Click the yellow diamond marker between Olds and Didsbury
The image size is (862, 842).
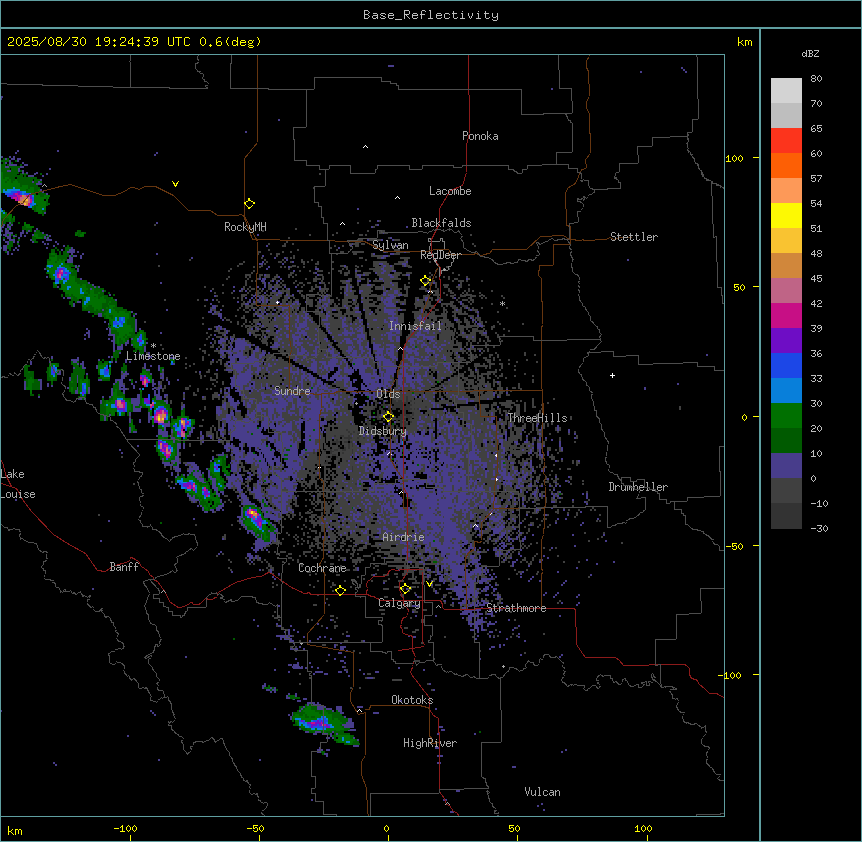[389, 417]
